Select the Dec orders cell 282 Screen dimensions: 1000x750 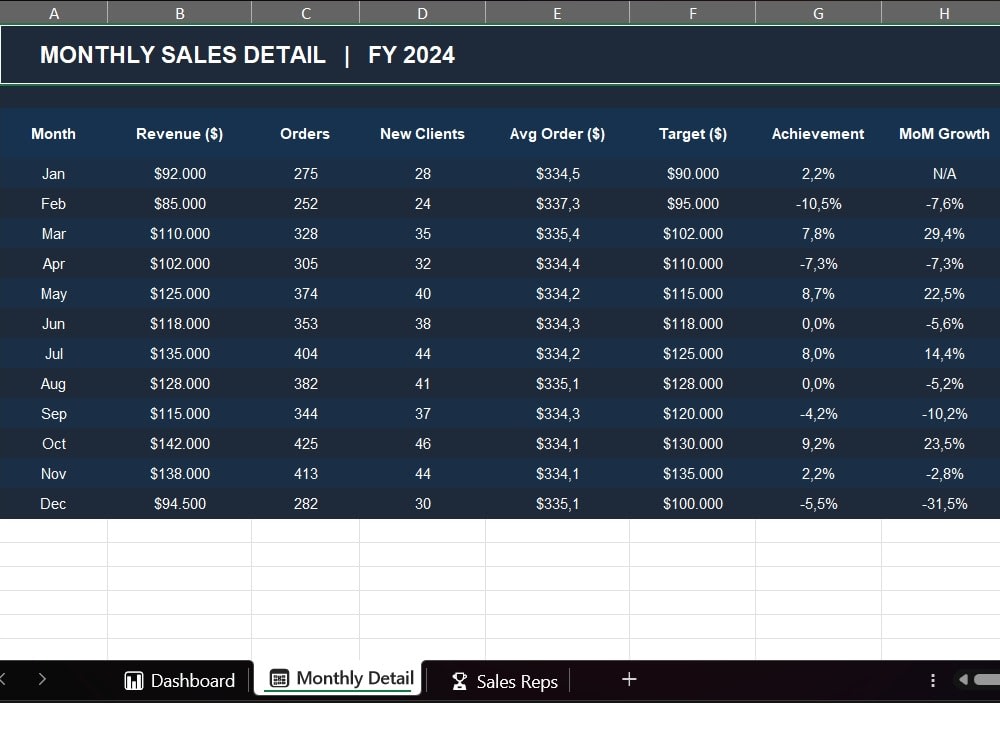click(x=305, y=503)
